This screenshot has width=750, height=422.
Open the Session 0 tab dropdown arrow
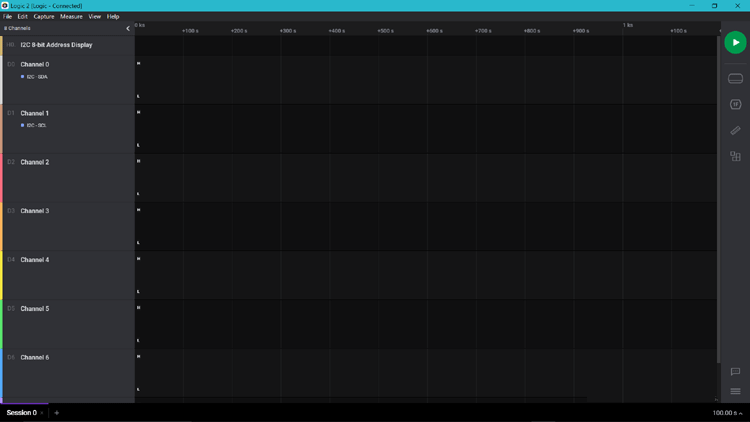(x=42, y=413)
